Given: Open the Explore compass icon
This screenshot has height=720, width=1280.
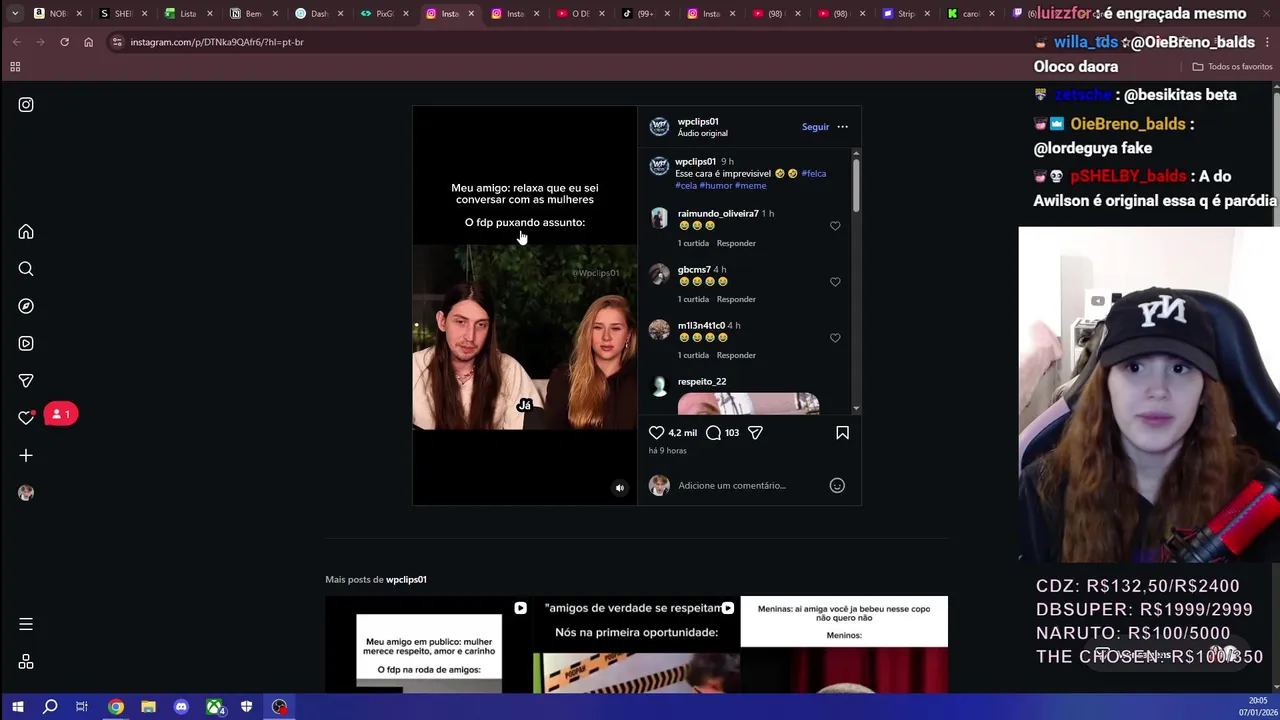Looking at the screenshot, I should (26, 306).
